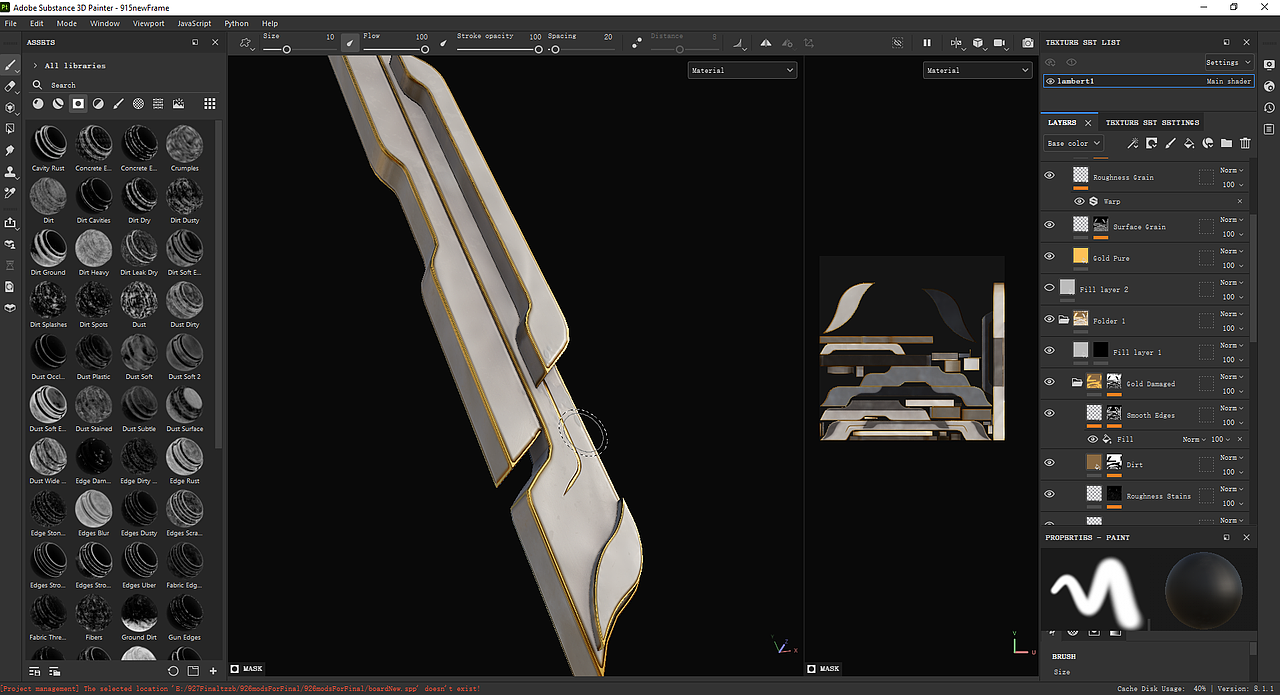Add a paint layer with brush icon

(x=1170, y=143)
